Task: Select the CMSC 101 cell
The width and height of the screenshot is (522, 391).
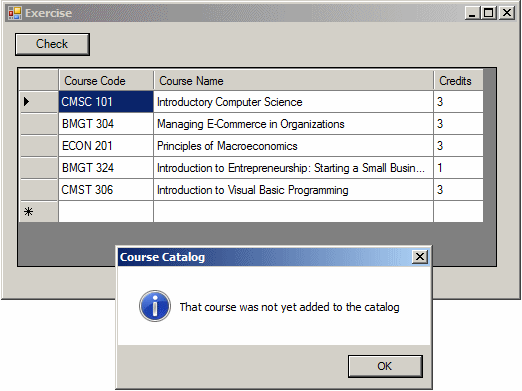Action: pos(106,102)
